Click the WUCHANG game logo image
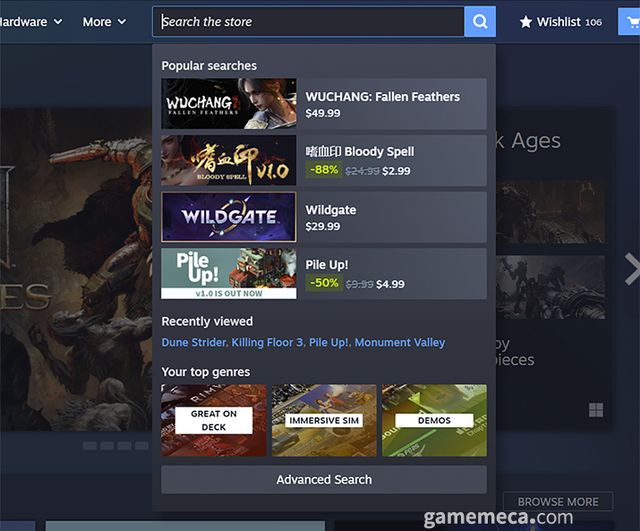Viewport: 640px width, 531px height. click(x=228, y=104)
